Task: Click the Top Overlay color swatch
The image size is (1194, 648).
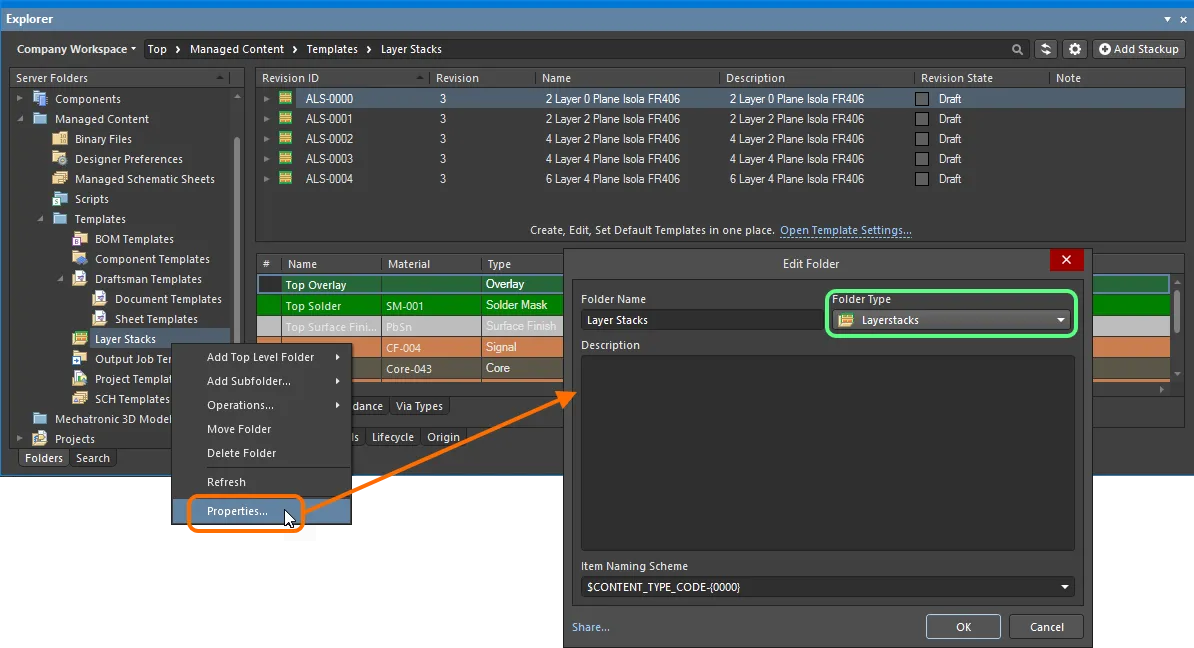Action: (270, 284)
